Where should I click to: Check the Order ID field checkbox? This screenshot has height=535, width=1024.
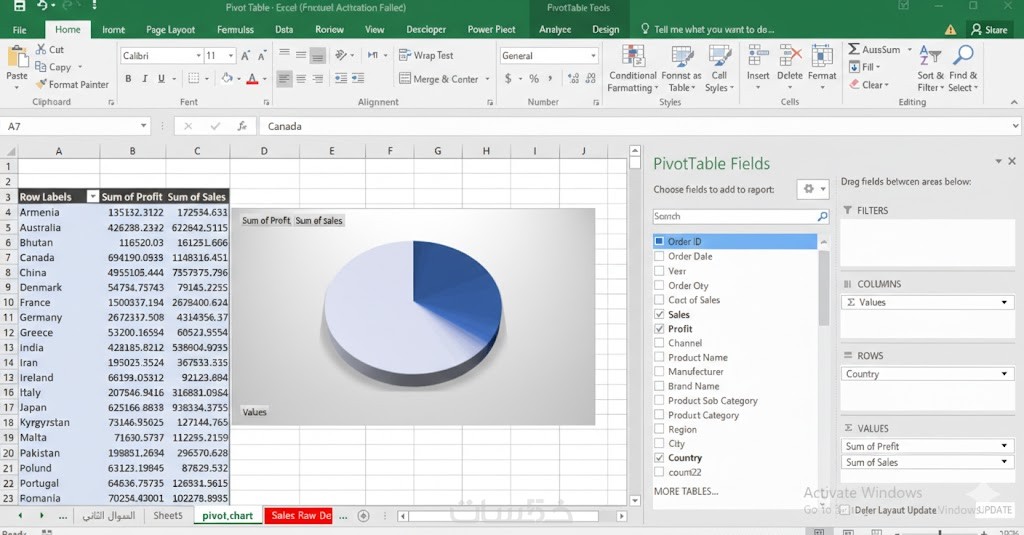point(659,242)
